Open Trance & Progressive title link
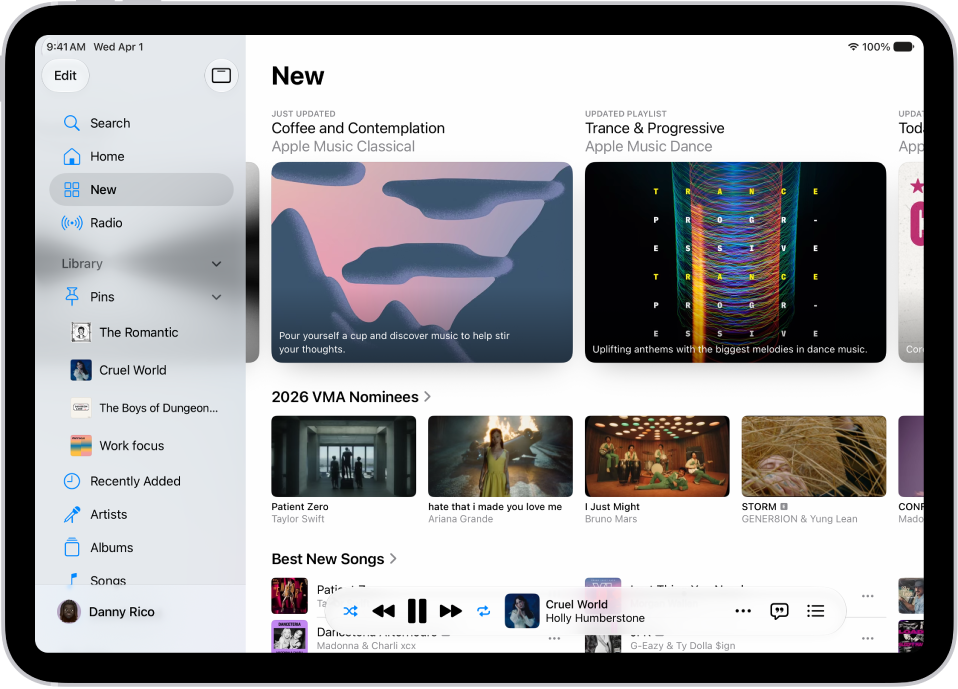The image size is (958, 689). (654, 128)
